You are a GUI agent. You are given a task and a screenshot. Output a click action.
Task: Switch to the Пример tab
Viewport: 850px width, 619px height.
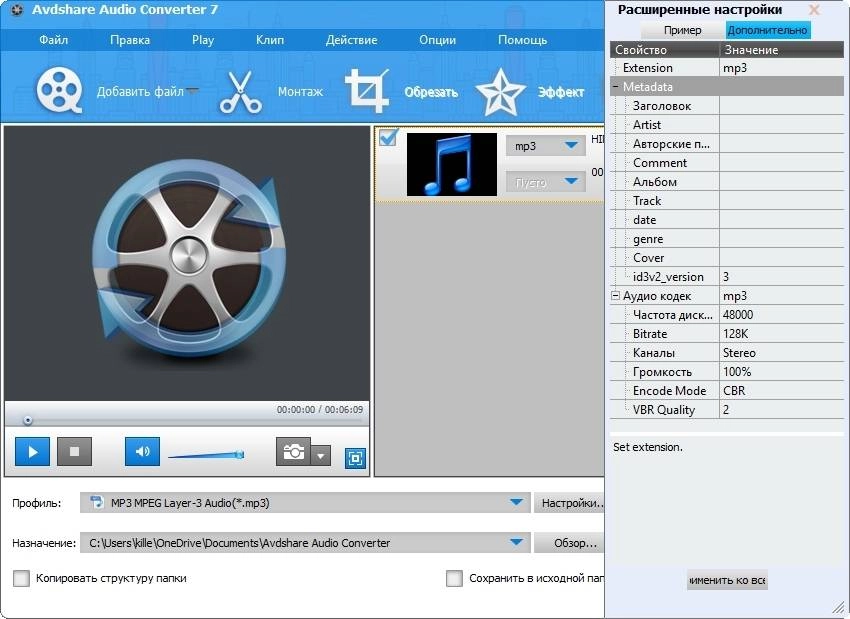click(682, 30)
